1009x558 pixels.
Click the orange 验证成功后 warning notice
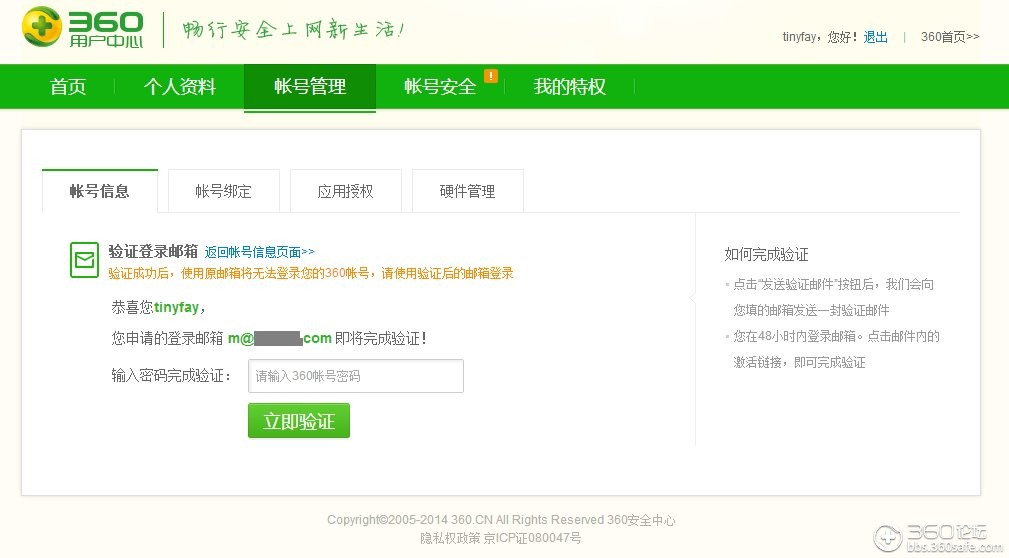pos(311,273)
